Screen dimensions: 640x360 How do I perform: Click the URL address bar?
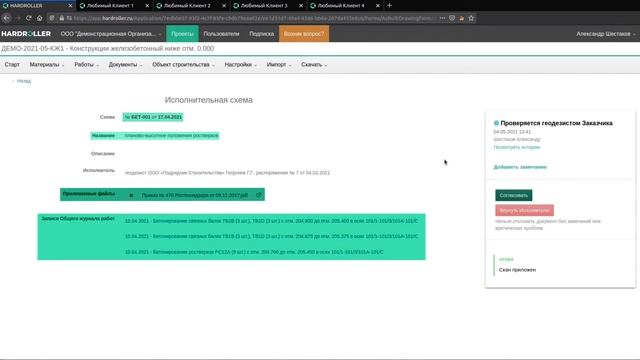[255, 18]
